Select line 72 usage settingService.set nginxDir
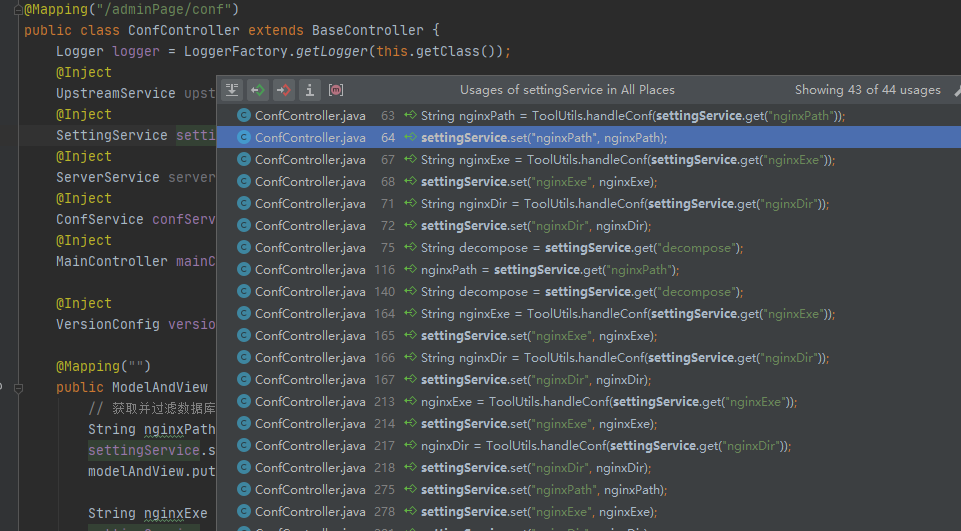 click(x=536, y=226)
